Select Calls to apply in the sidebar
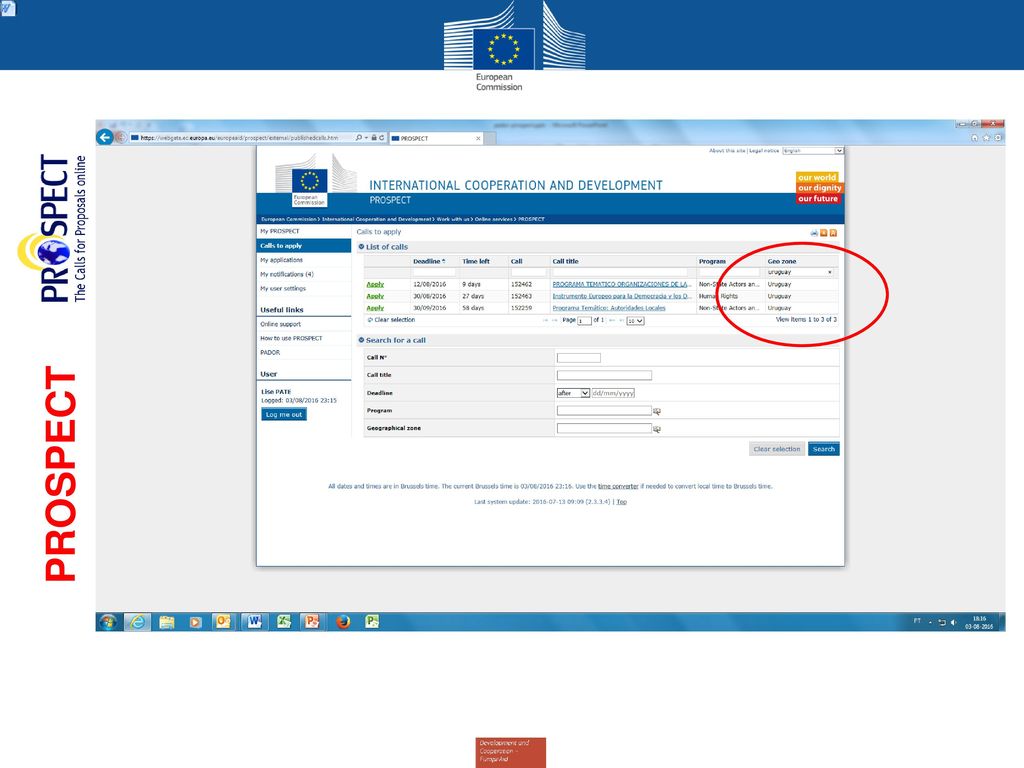Viewport: 1024px width, 768px height. point(304,246)
